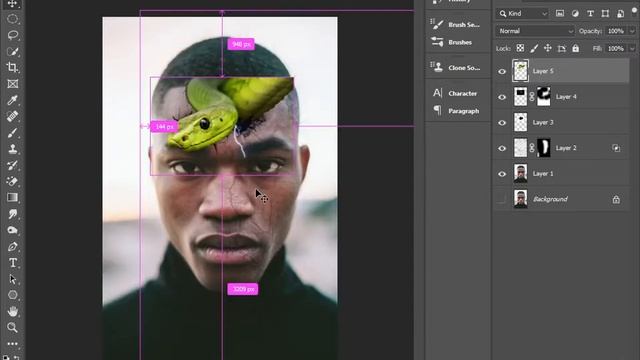Toggle Layer 2 visibility eye
Image resolution: width=640 pixels, height=360 pixels.
[502, 149]
